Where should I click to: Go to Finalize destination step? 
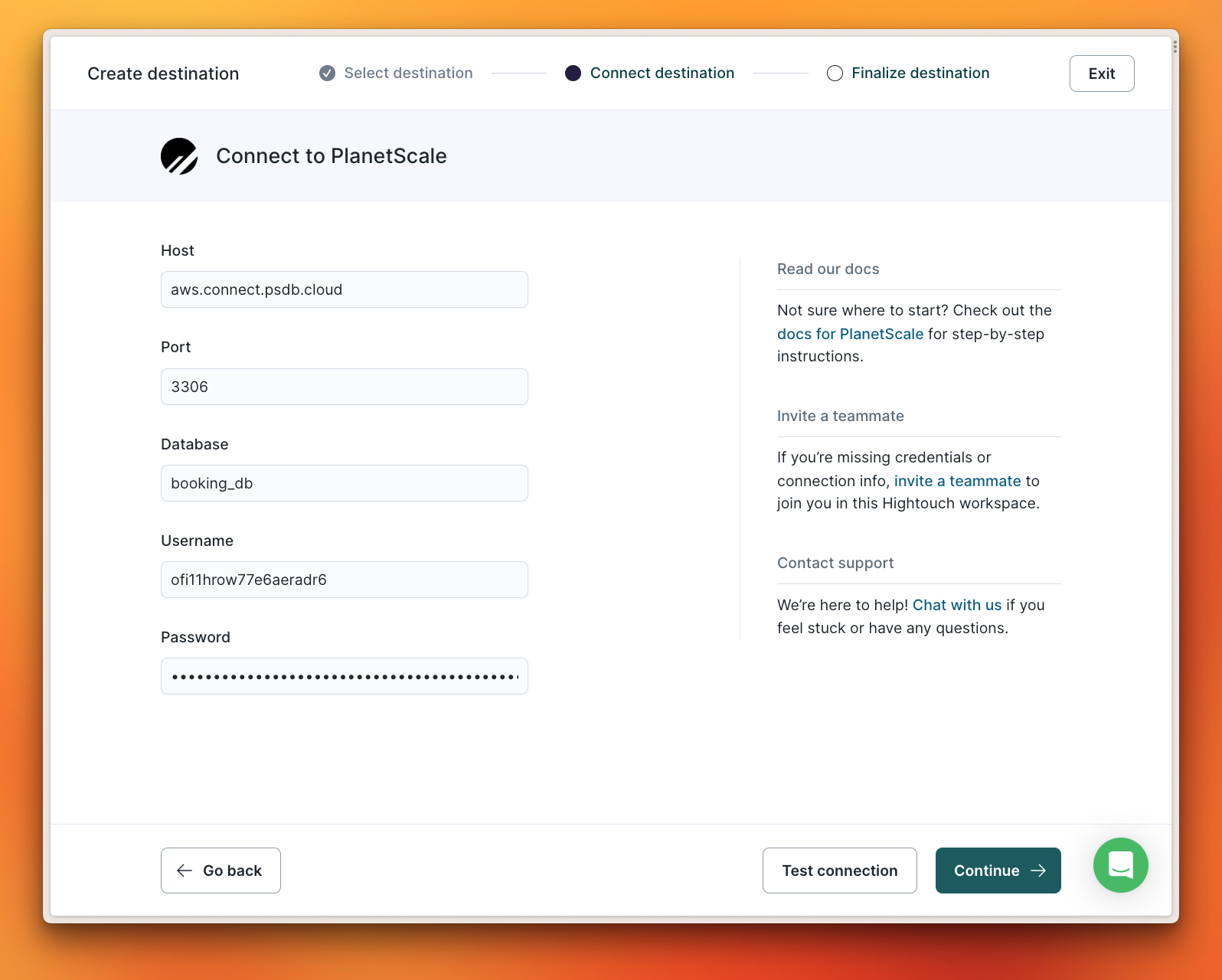click(x=920, y=73)
